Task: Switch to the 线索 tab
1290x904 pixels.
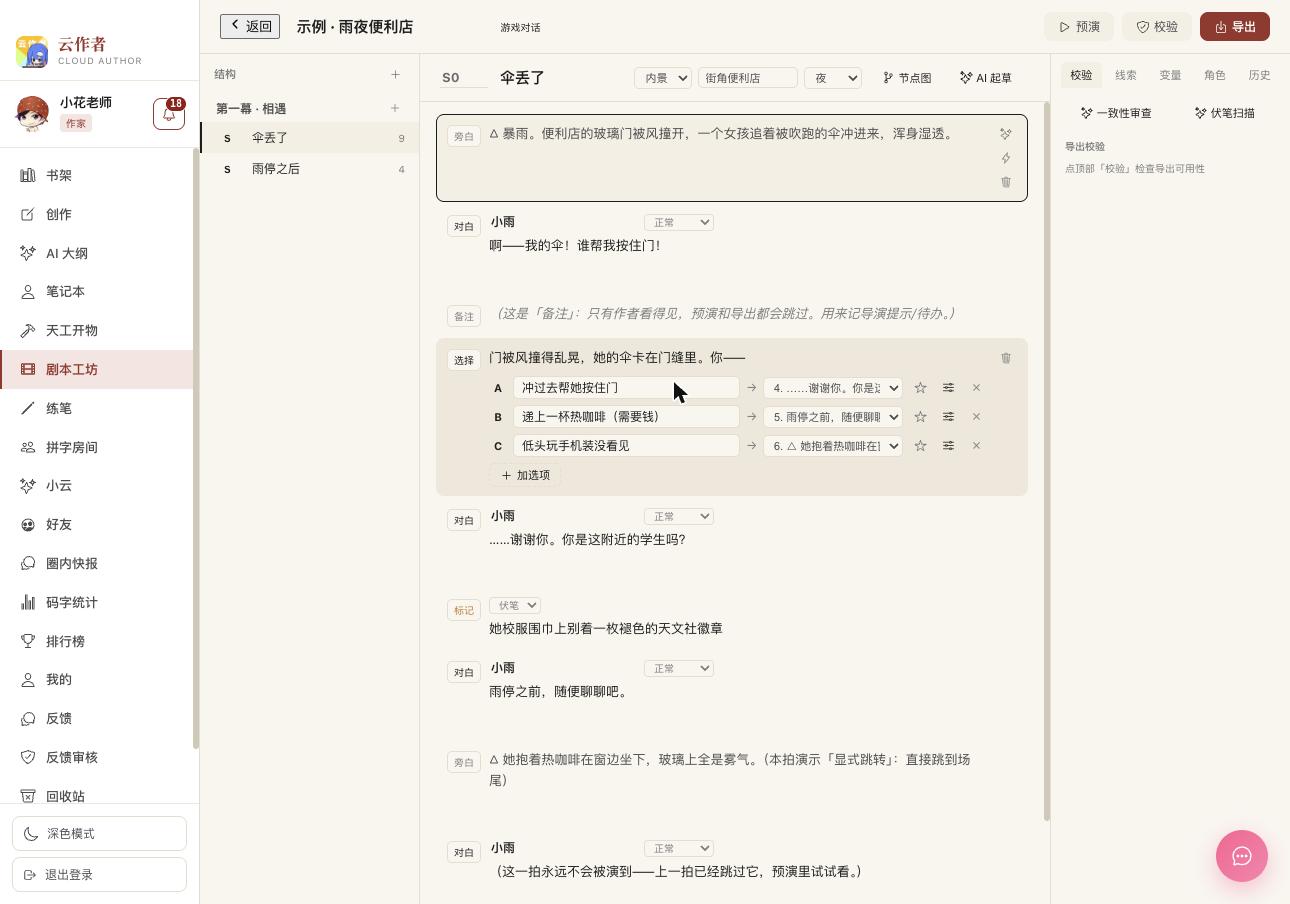Action: 1126,75
